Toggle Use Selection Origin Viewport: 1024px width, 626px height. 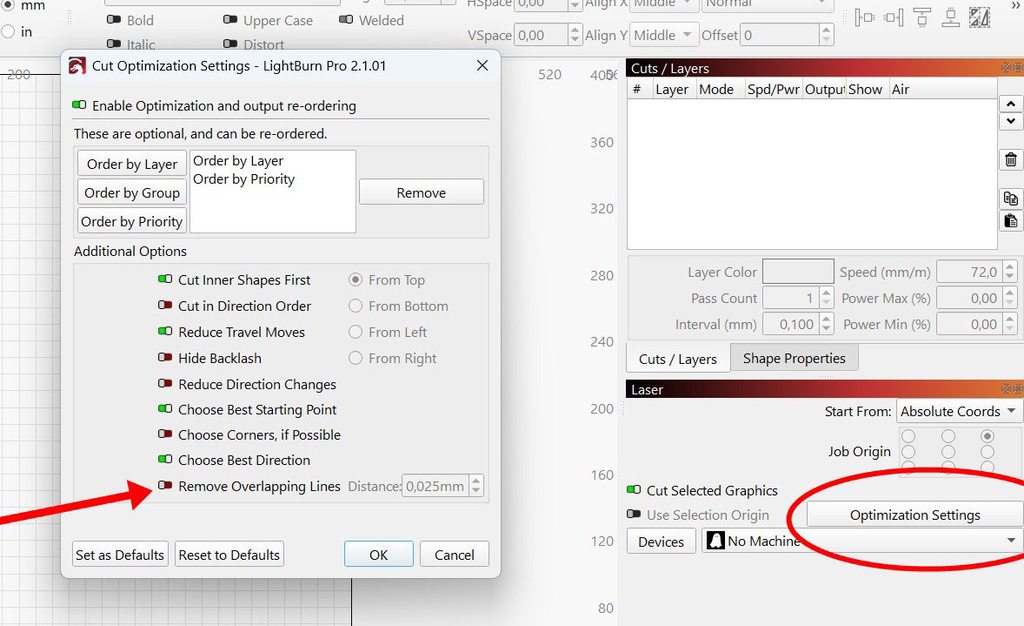(633, 514)
